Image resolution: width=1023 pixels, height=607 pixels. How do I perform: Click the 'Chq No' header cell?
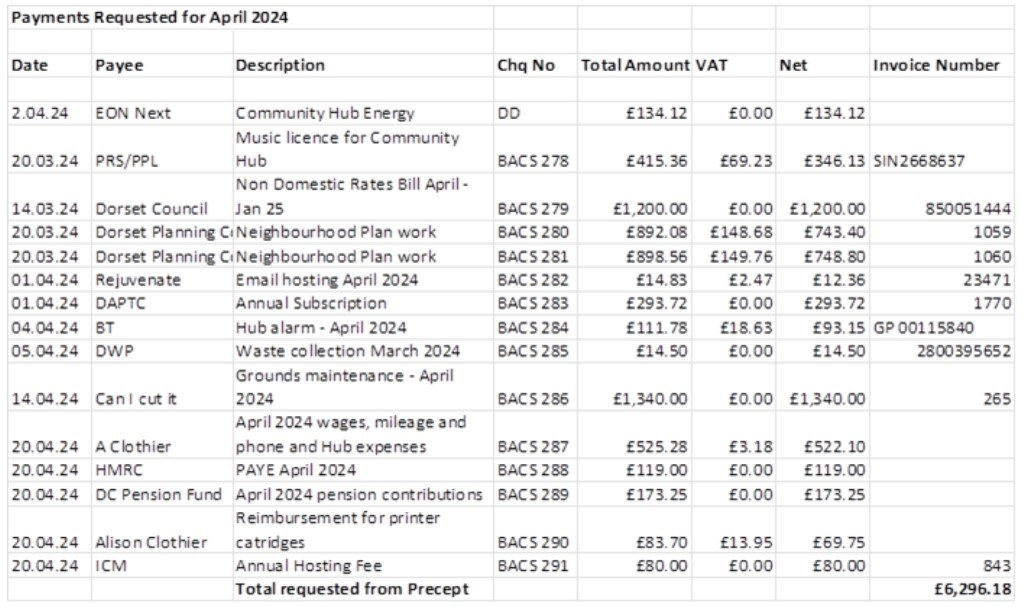(x=525, y=65)
